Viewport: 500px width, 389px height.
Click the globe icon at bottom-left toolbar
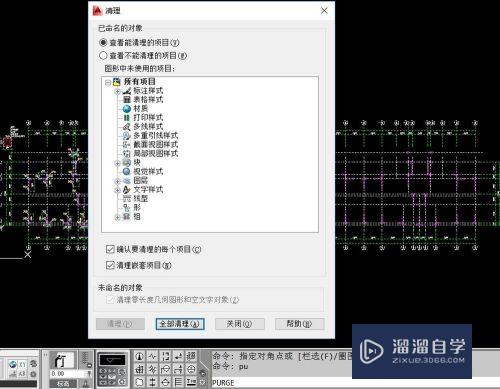13,364
